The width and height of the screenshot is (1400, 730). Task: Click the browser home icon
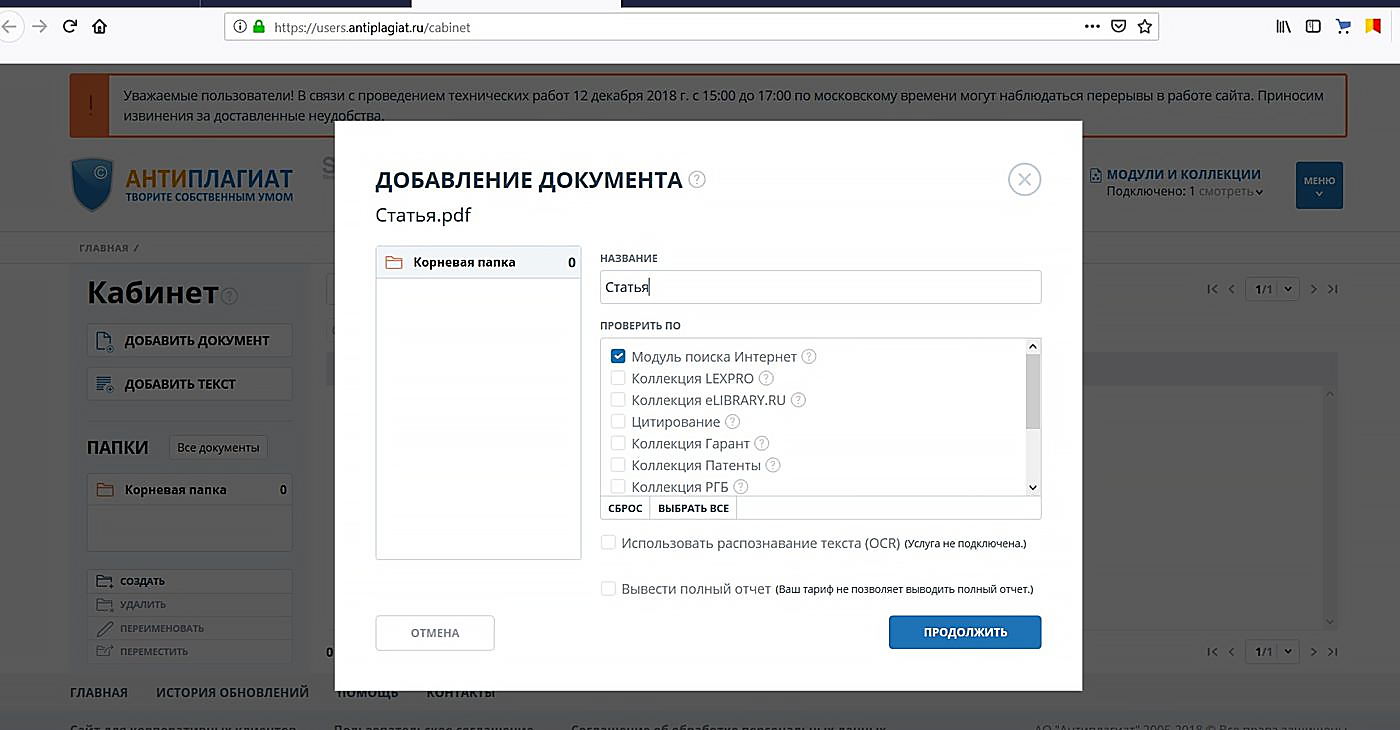pos(99,27)
